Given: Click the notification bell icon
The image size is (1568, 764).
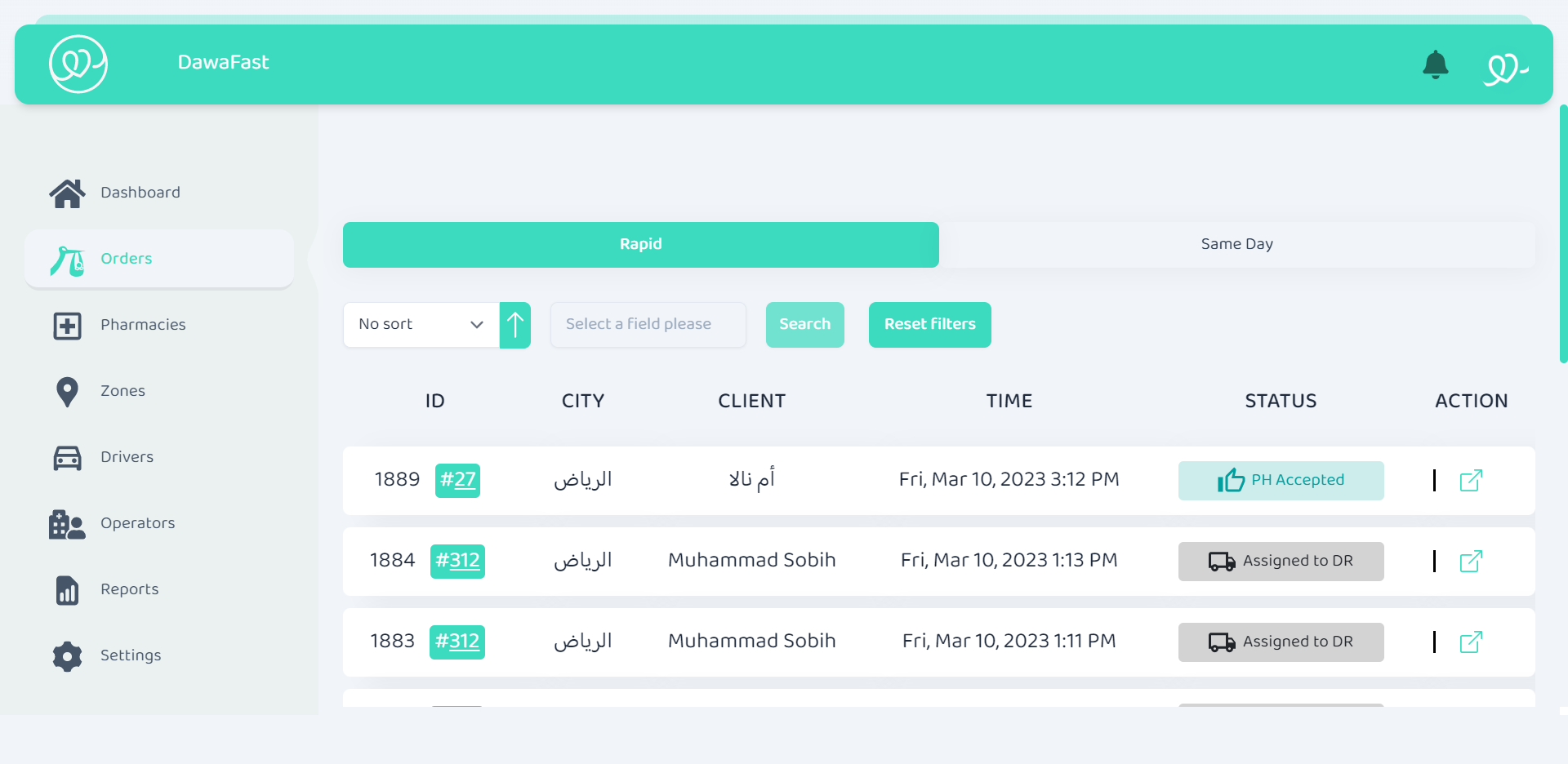Looking at the screenshot, I should pos(1435,64).
